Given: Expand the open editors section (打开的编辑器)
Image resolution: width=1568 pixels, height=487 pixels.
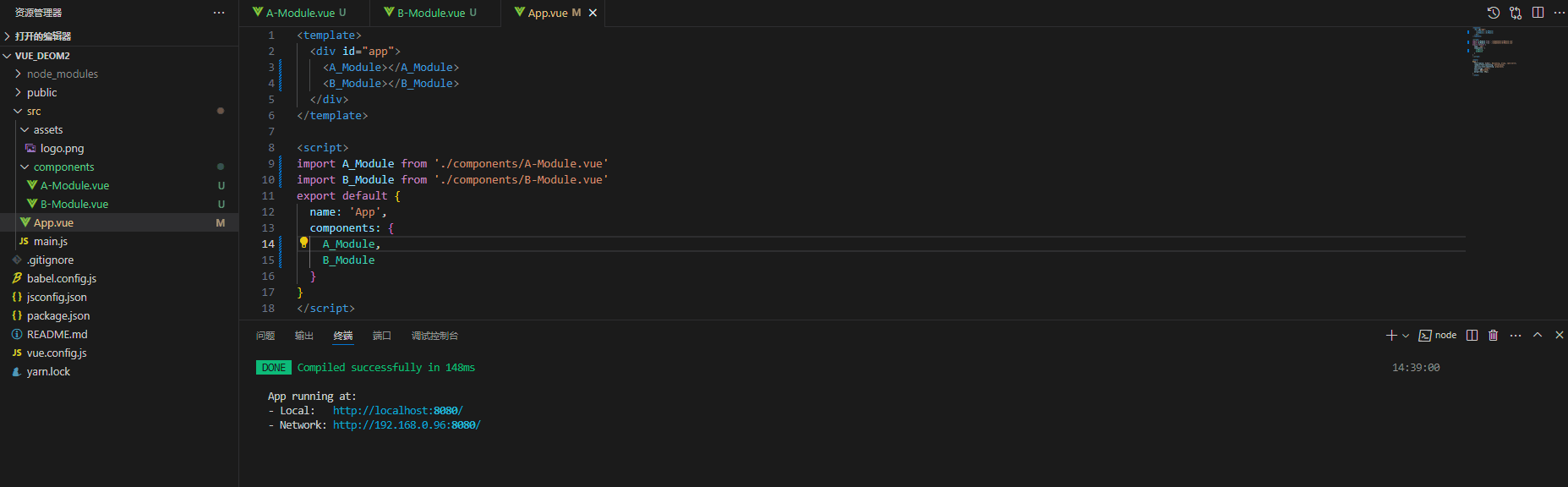Looking at the screenshot, I should pos(42,36).
